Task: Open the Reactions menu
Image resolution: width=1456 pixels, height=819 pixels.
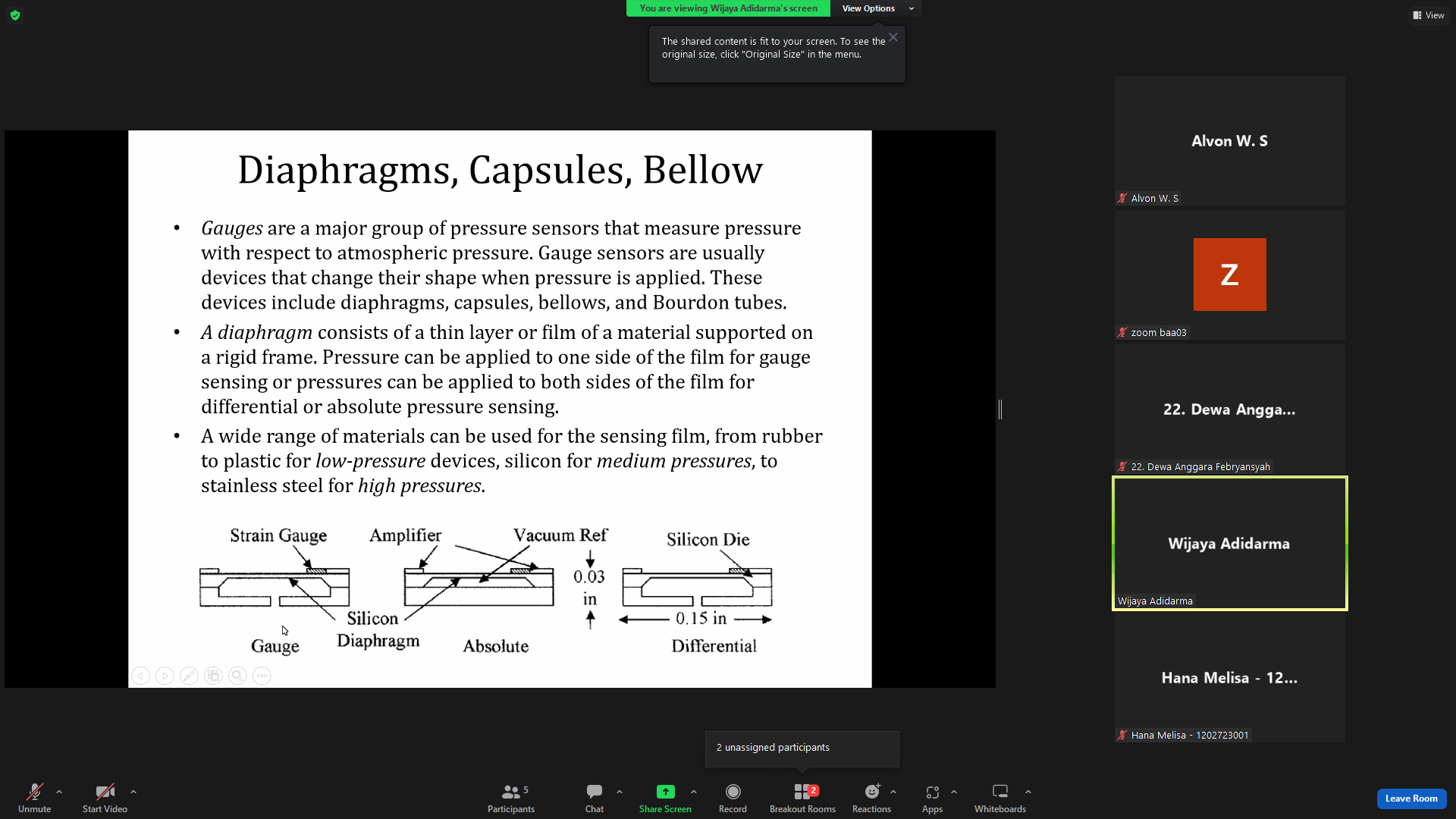Action: [x=871, y=798]
